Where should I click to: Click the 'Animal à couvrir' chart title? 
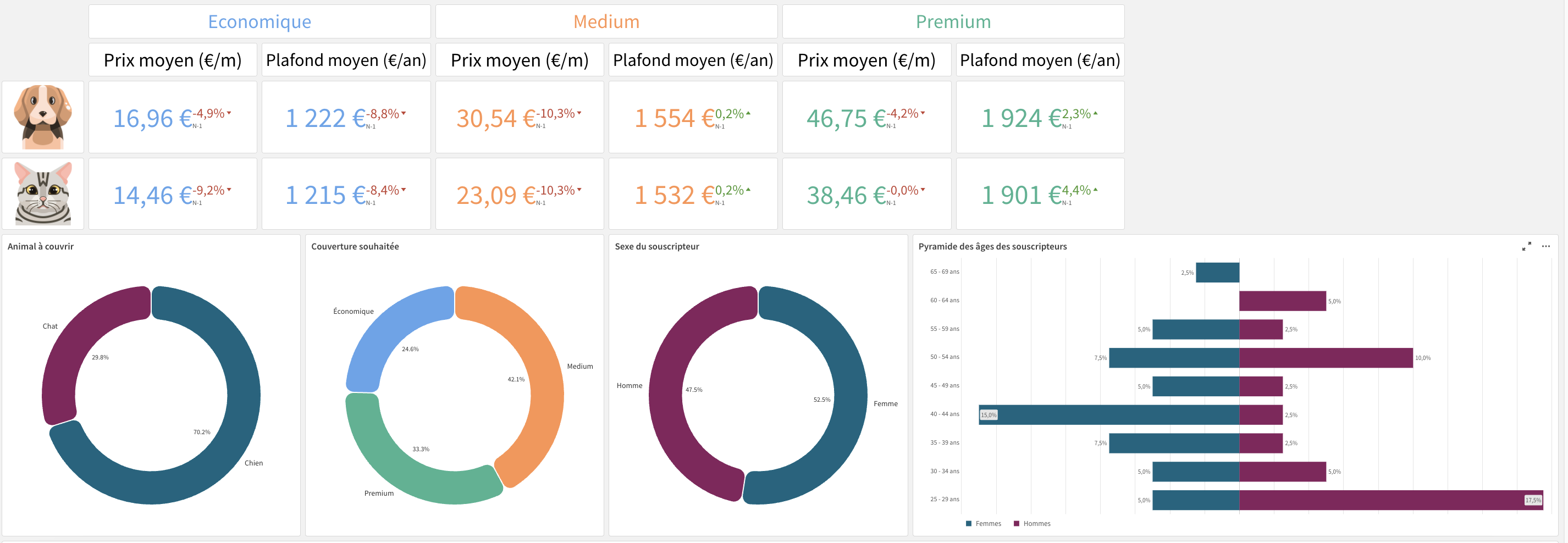(x=40, y=246)
